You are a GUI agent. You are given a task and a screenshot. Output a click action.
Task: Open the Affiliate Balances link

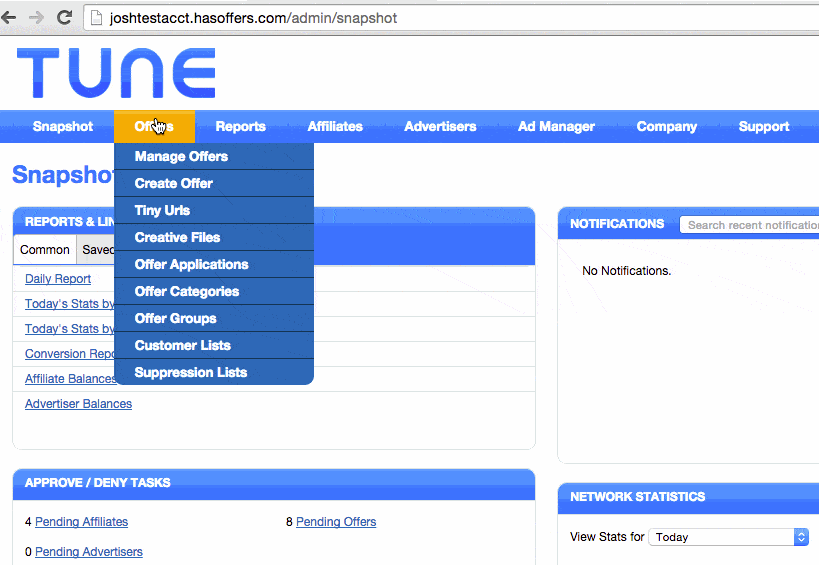point(70,379)
